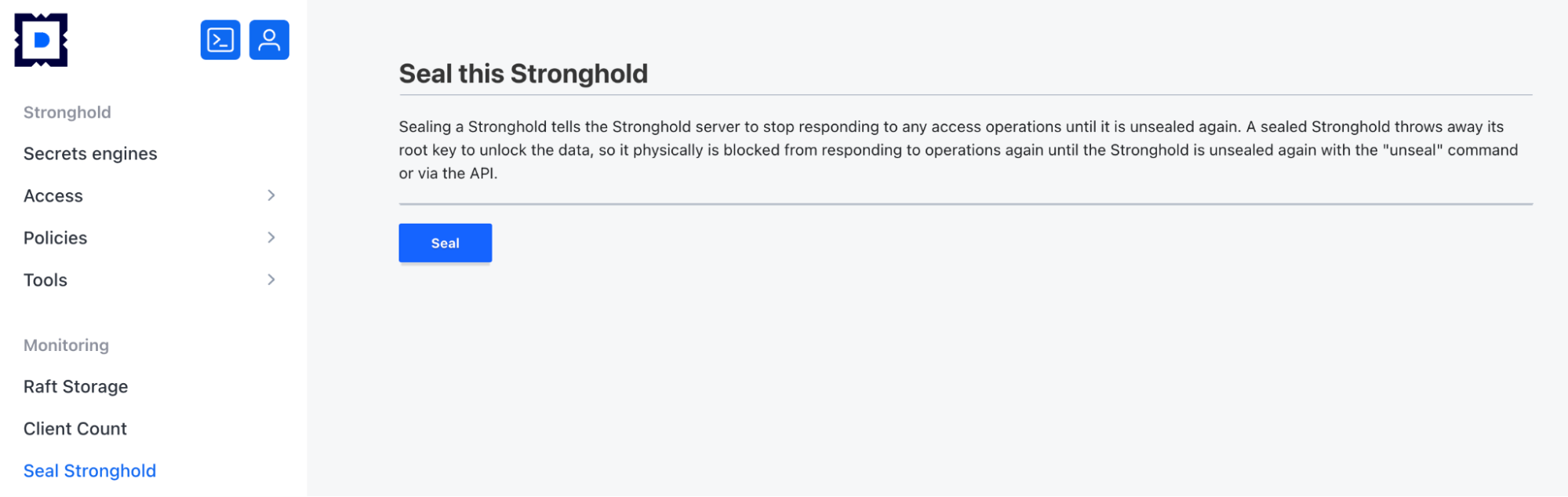The width and height of the screenshot is (1568, 497).
Task: Open the Client Count page
Action: tap(75, 429)
